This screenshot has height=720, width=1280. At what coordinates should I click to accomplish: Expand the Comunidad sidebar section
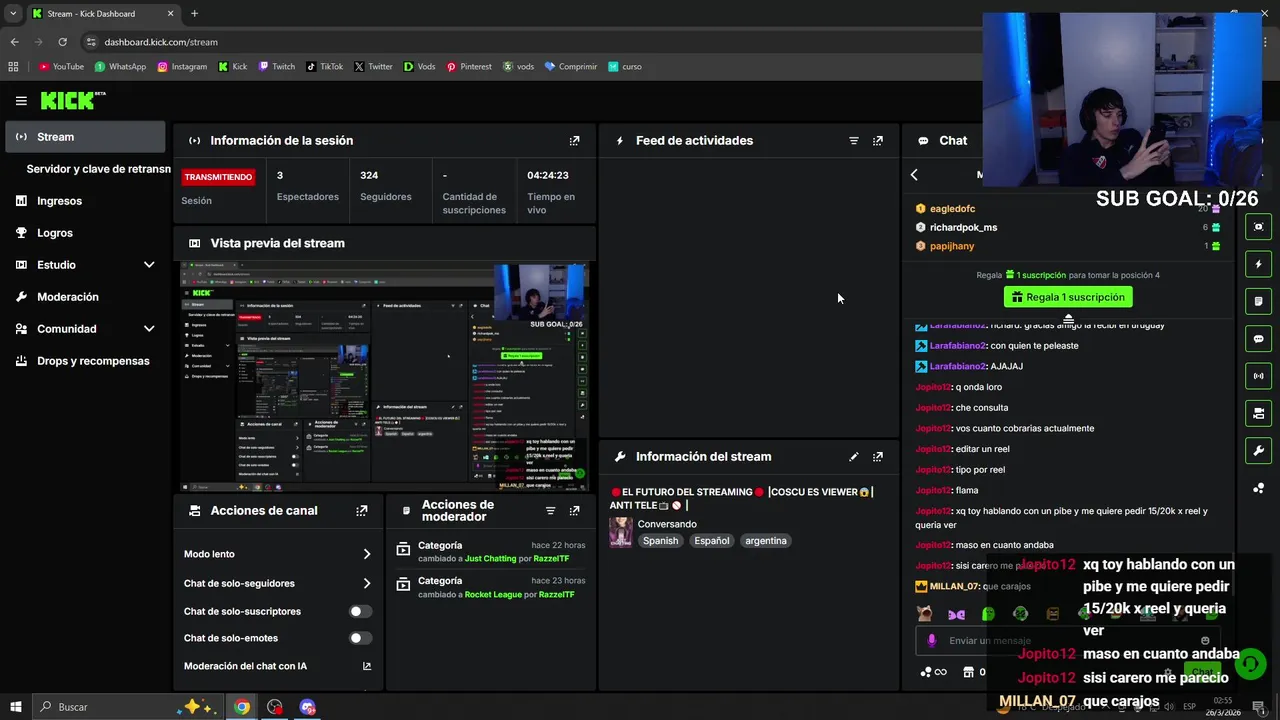click(149, 329)
